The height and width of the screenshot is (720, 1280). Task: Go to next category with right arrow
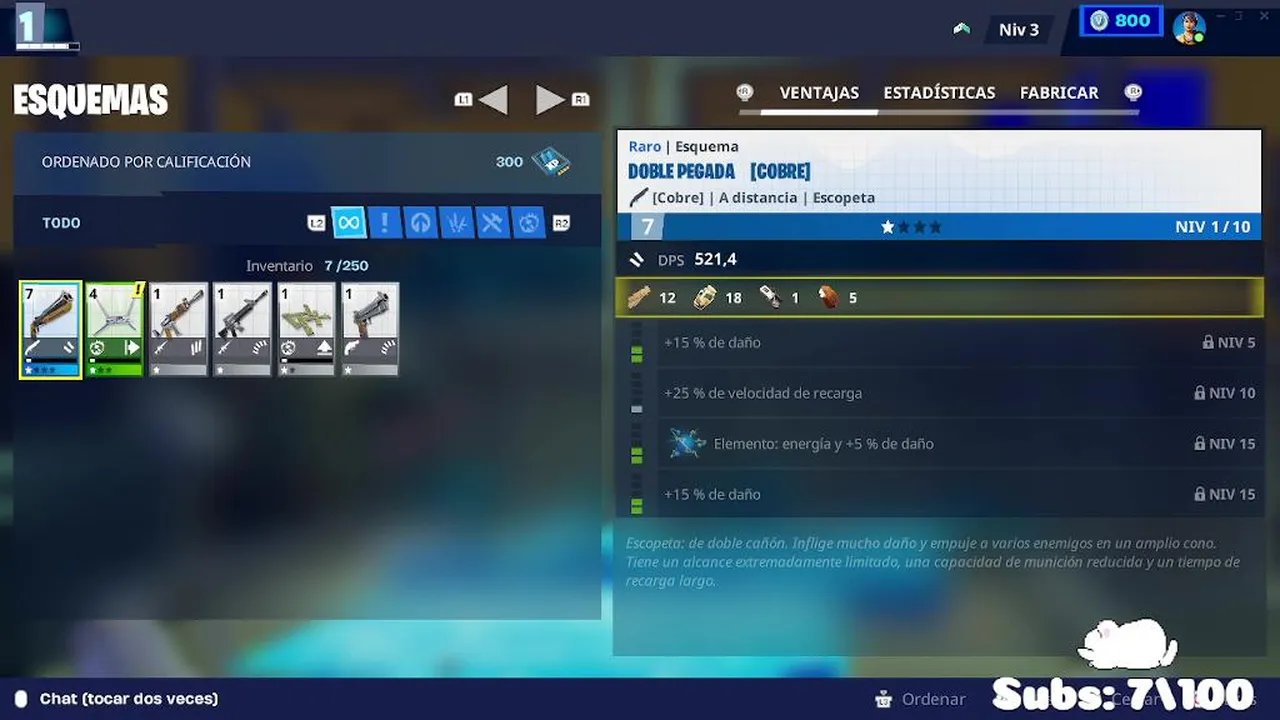point(550,99)
